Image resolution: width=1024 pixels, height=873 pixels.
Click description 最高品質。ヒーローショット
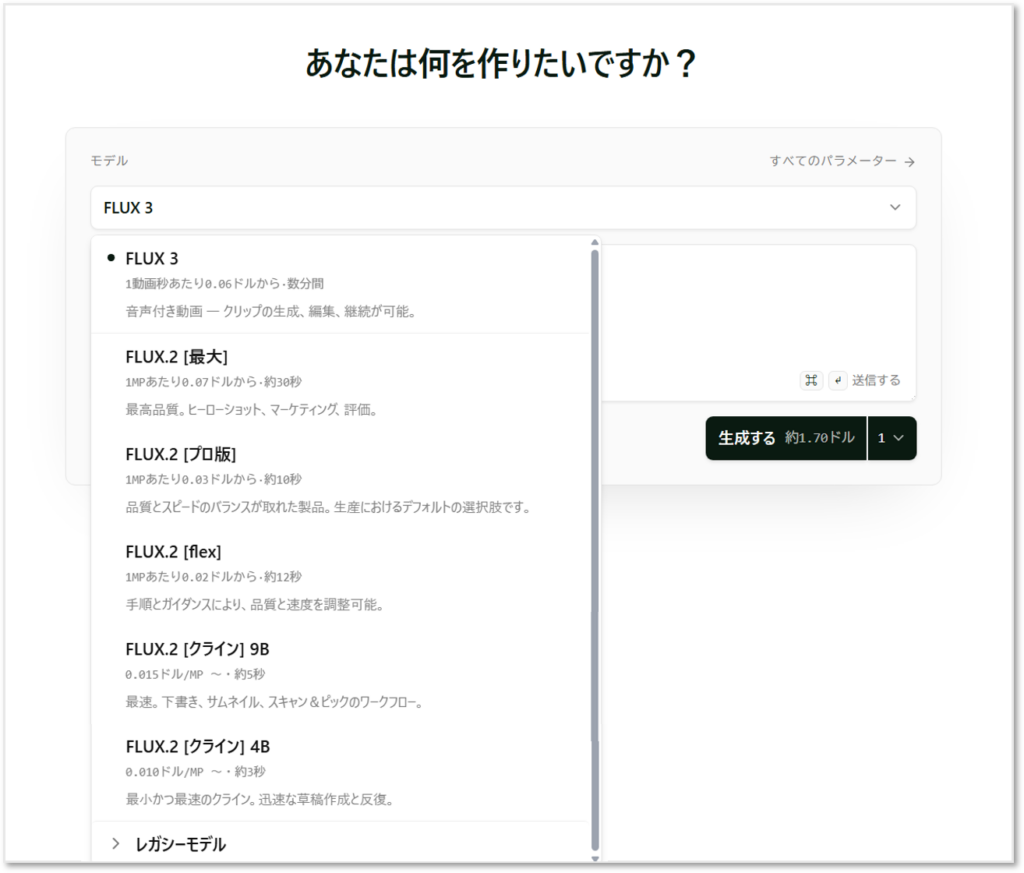pos(251,409)
